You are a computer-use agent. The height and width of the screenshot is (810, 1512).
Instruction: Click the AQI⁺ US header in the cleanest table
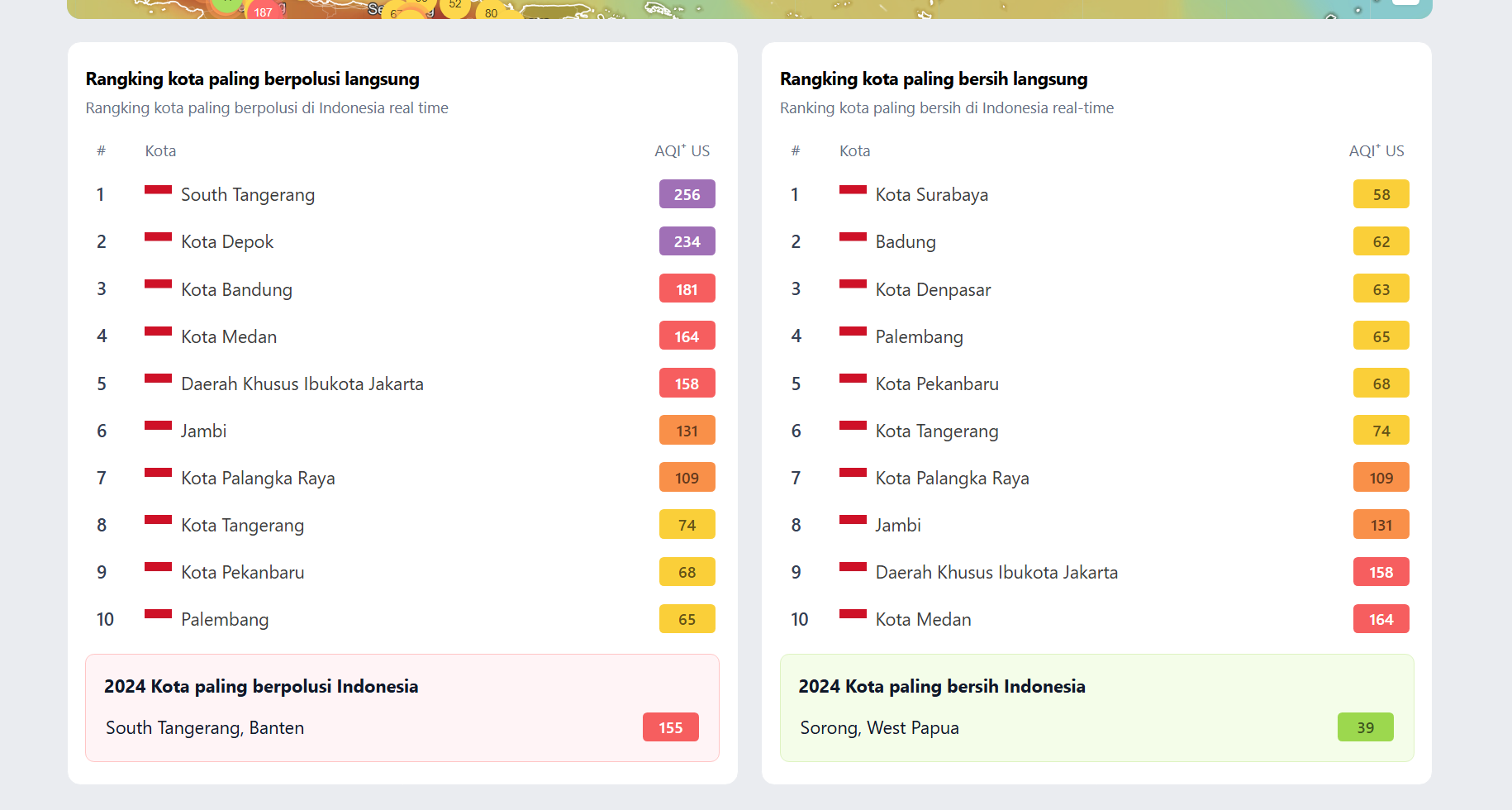pyautogui.click(x=1376, y=150)
